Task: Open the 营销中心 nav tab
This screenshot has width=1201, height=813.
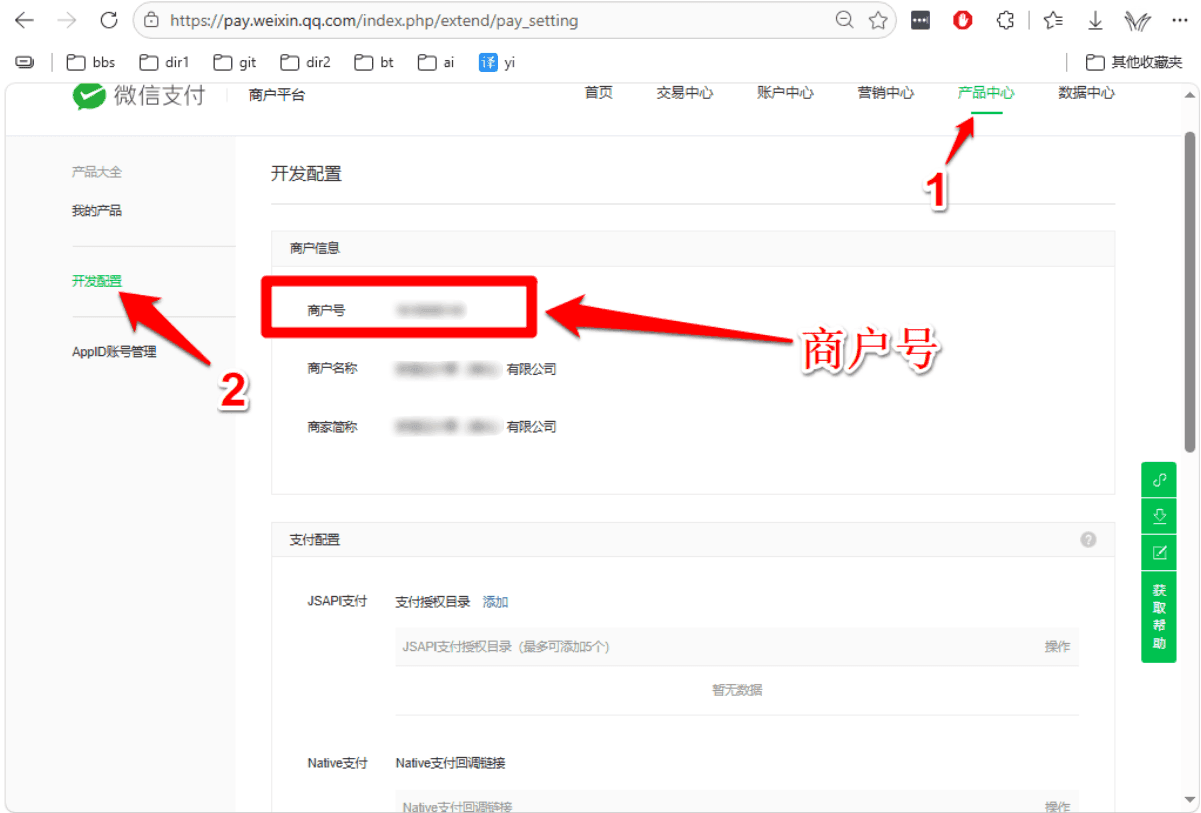Action: pyautogui.click(x=886, y=93)
